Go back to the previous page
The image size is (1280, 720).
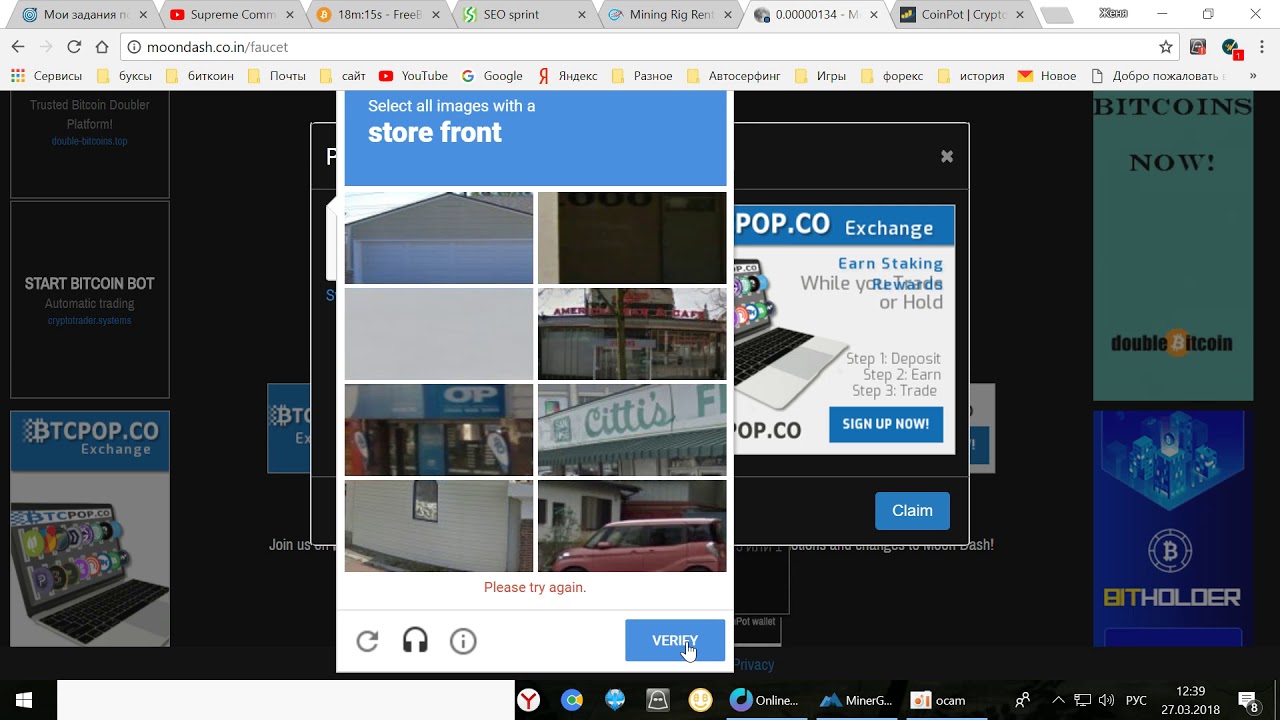(18, 47)
